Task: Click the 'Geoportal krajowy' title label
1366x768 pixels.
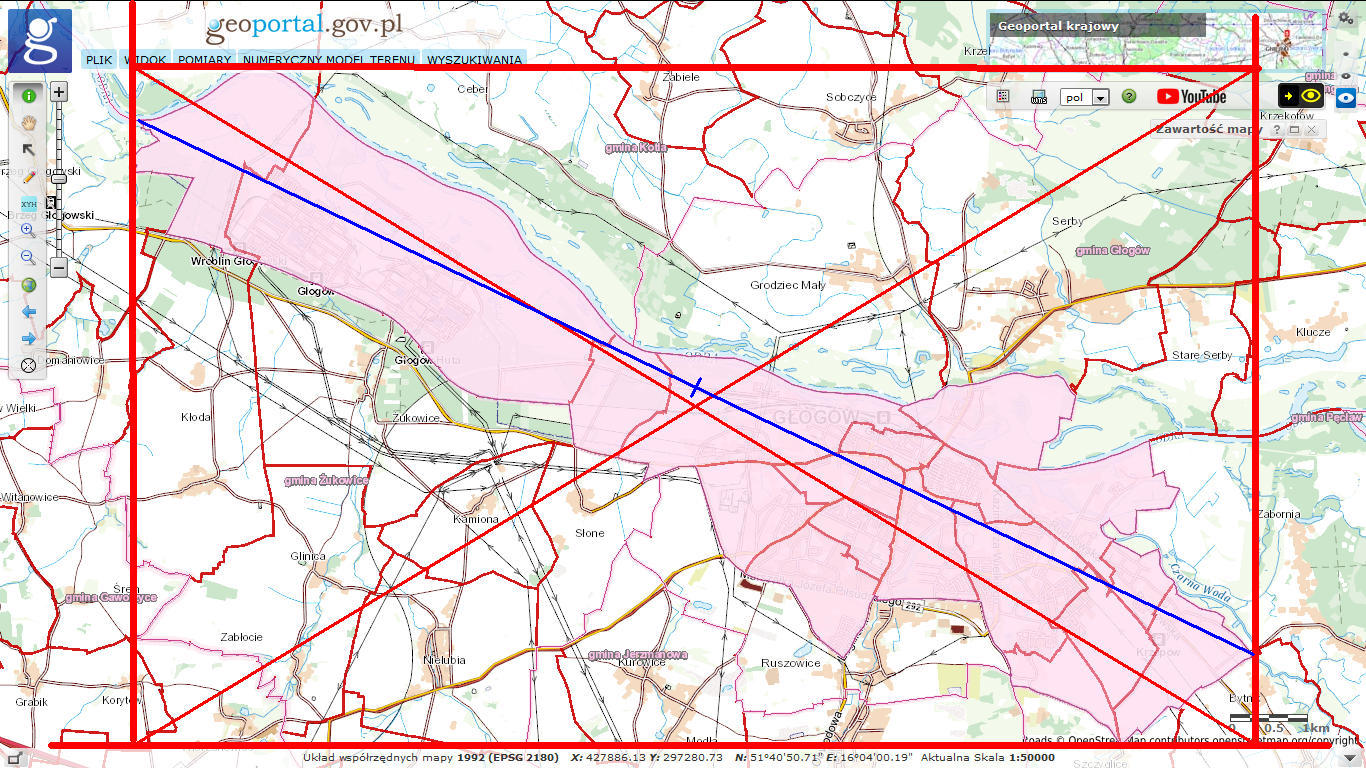Action: pyautogui.click(x=1058, y=26)
